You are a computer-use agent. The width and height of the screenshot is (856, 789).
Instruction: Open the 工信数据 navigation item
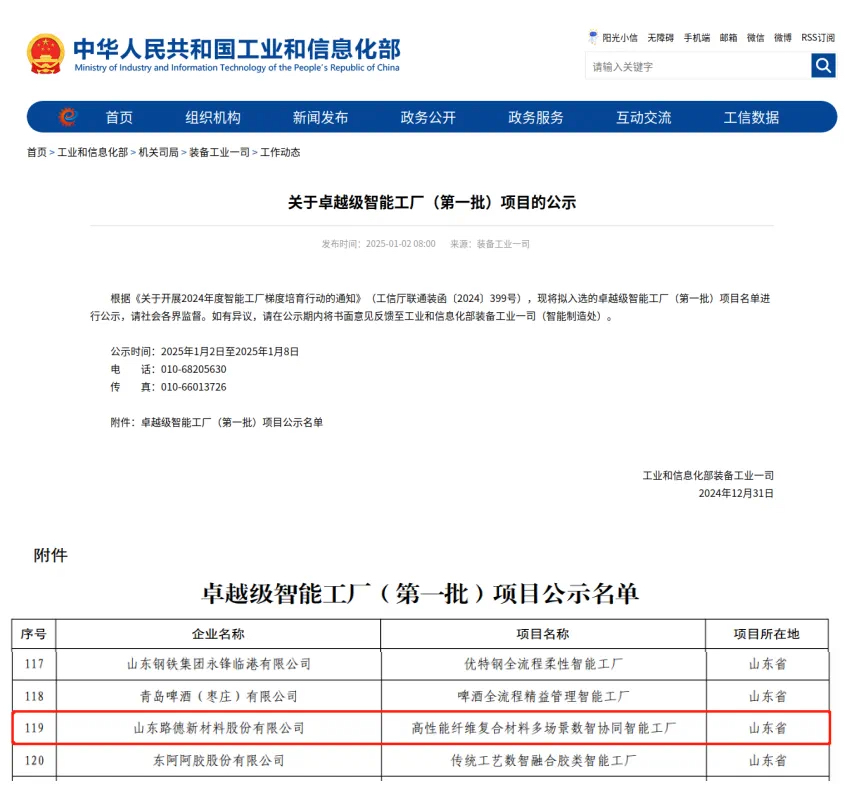click(x=751, y=117)
